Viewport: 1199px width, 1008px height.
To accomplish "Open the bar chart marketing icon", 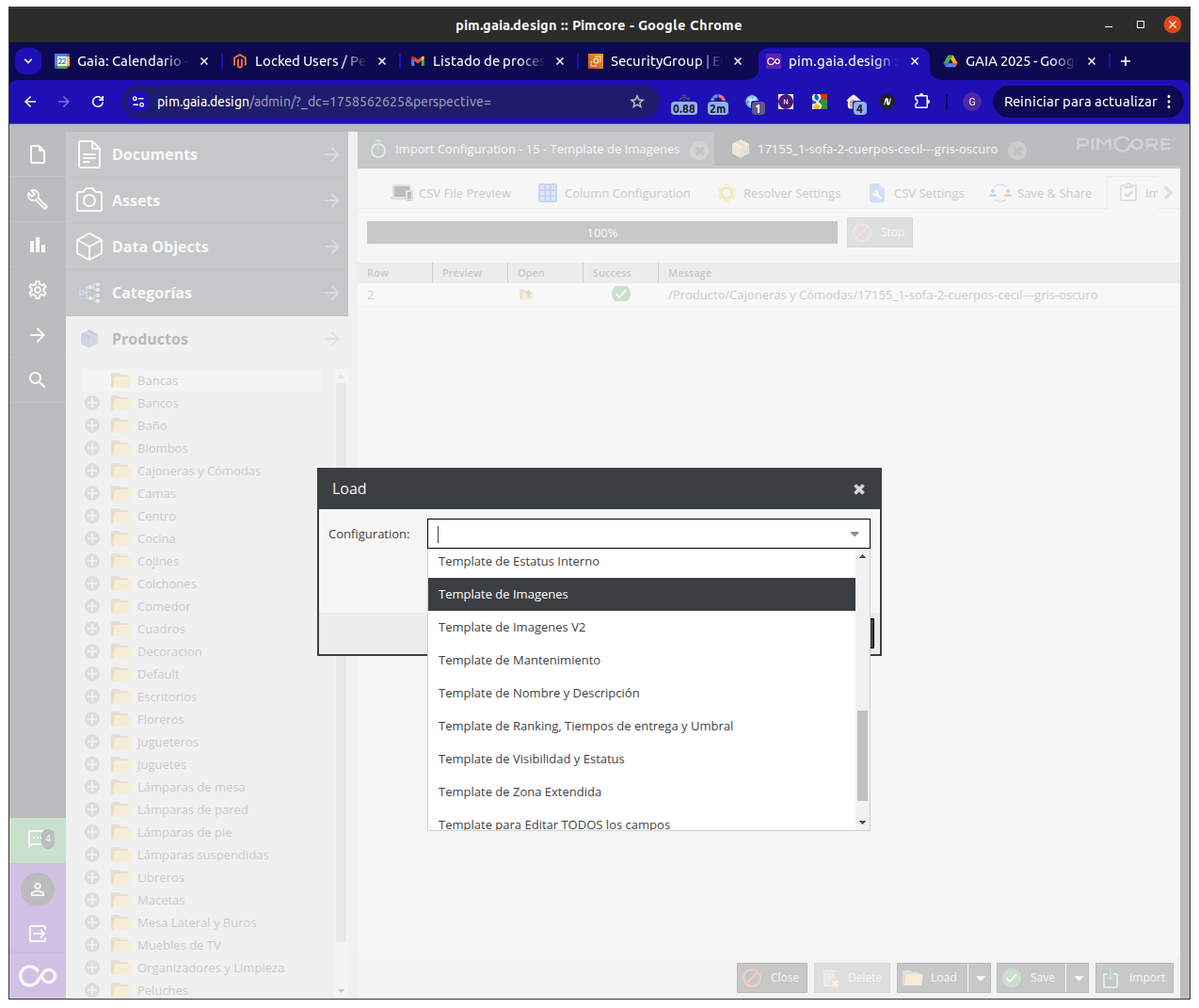I will [x=38, y=245].
